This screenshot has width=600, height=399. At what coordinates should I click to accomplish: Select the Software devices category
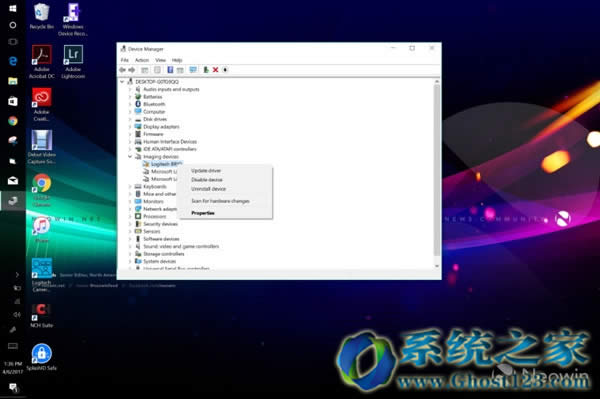click(161, 239)
